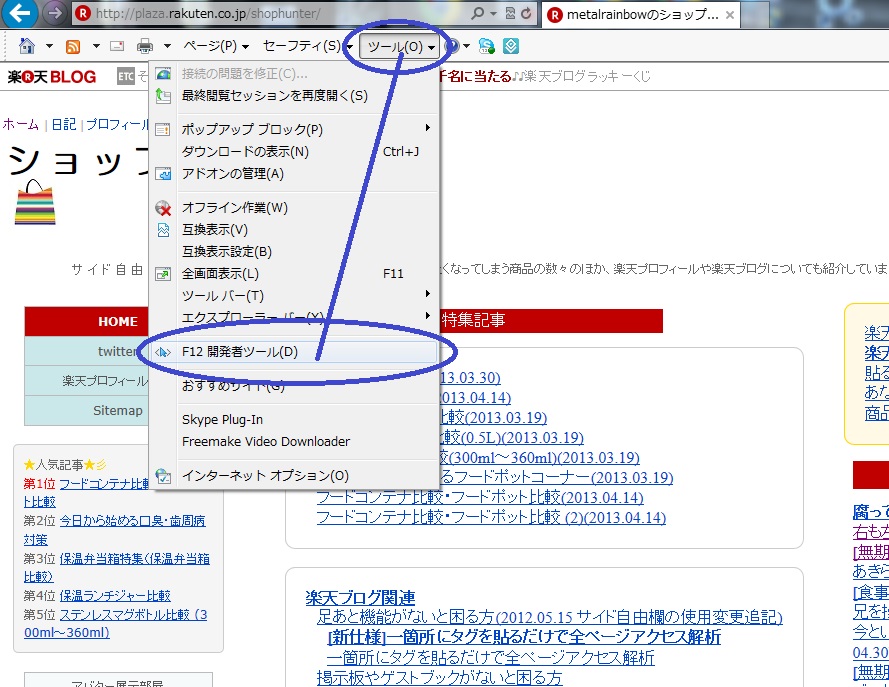Expand the Print options dropdown arrow
This screenshot has width=889, height=687.
point(167,46)
